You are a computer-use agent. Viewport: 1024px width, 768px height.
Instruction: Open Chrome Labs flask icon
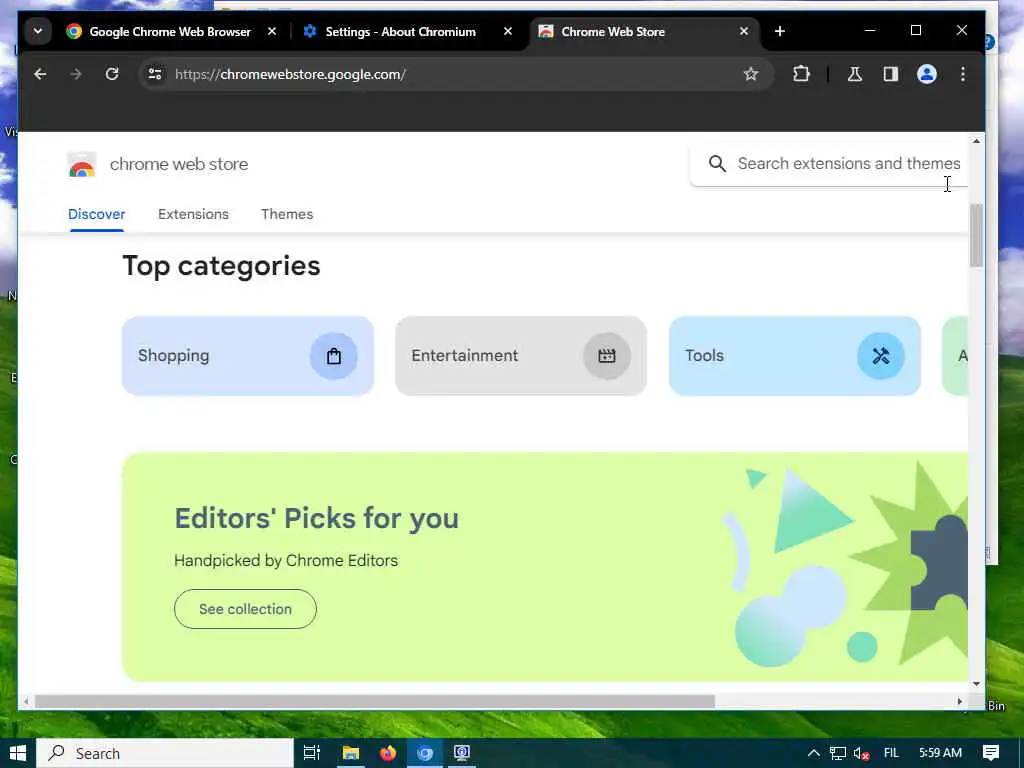[855, 74]
